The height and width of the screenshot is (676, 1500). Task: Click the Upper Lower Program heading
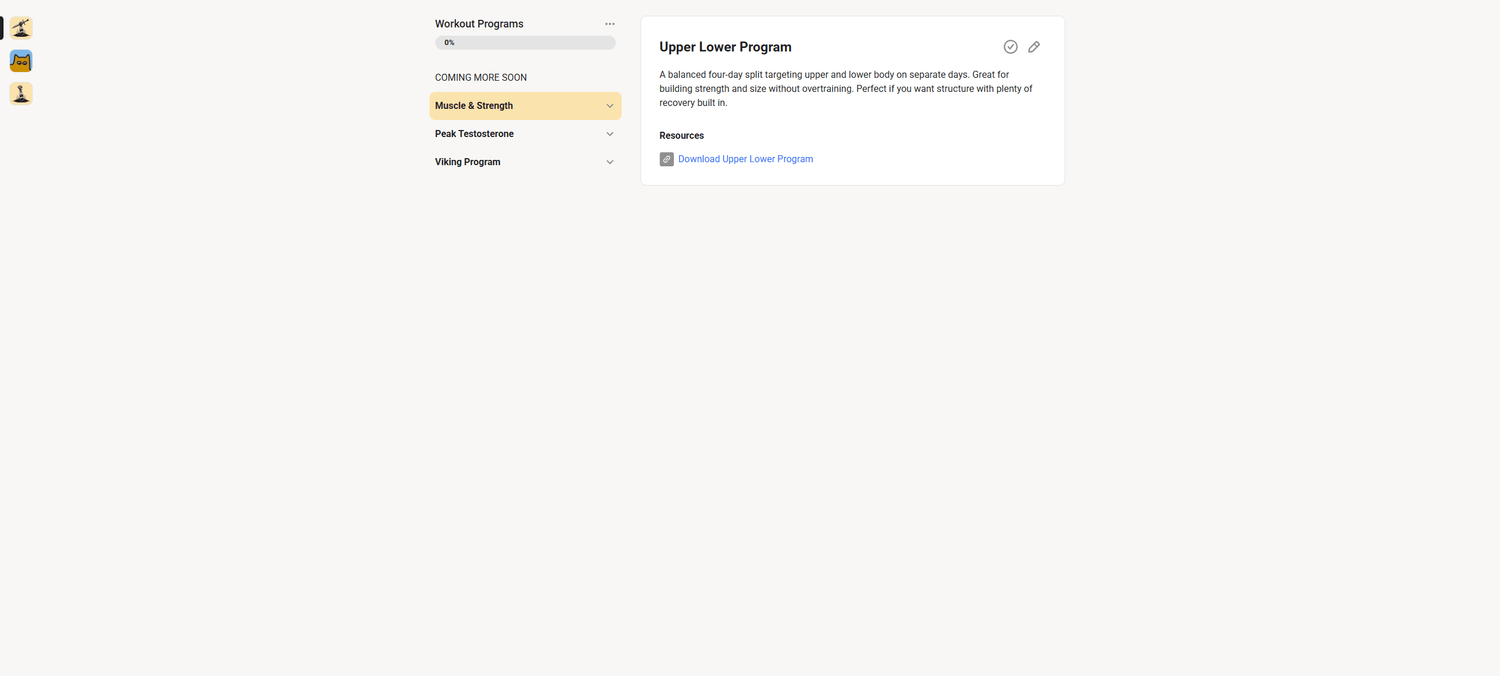point(725,47)
